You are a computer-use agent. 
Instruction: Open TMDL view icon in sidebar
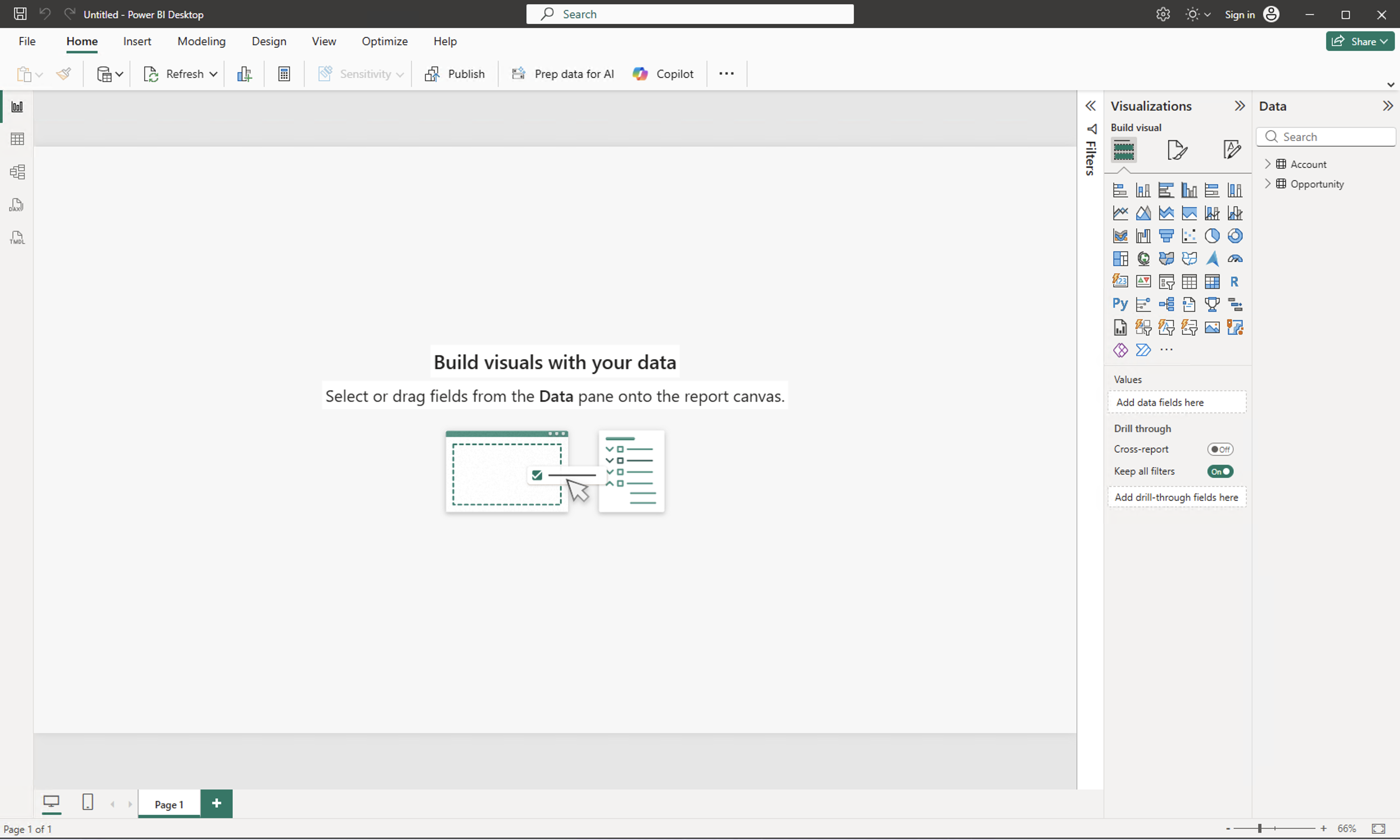(17, 238)
